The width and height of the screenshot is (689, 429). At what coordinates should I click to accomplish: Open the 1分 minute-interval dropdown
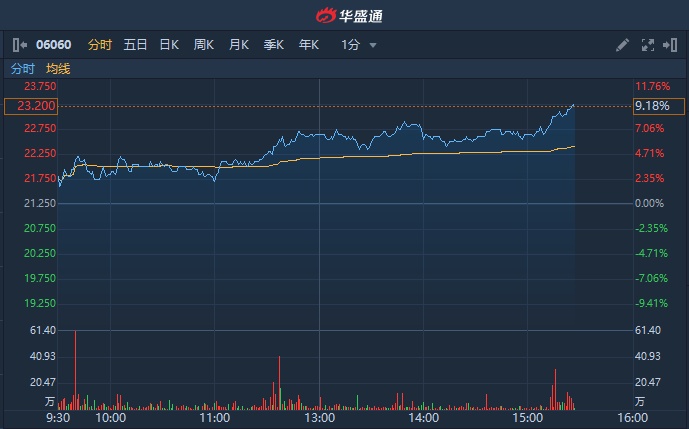358,45
